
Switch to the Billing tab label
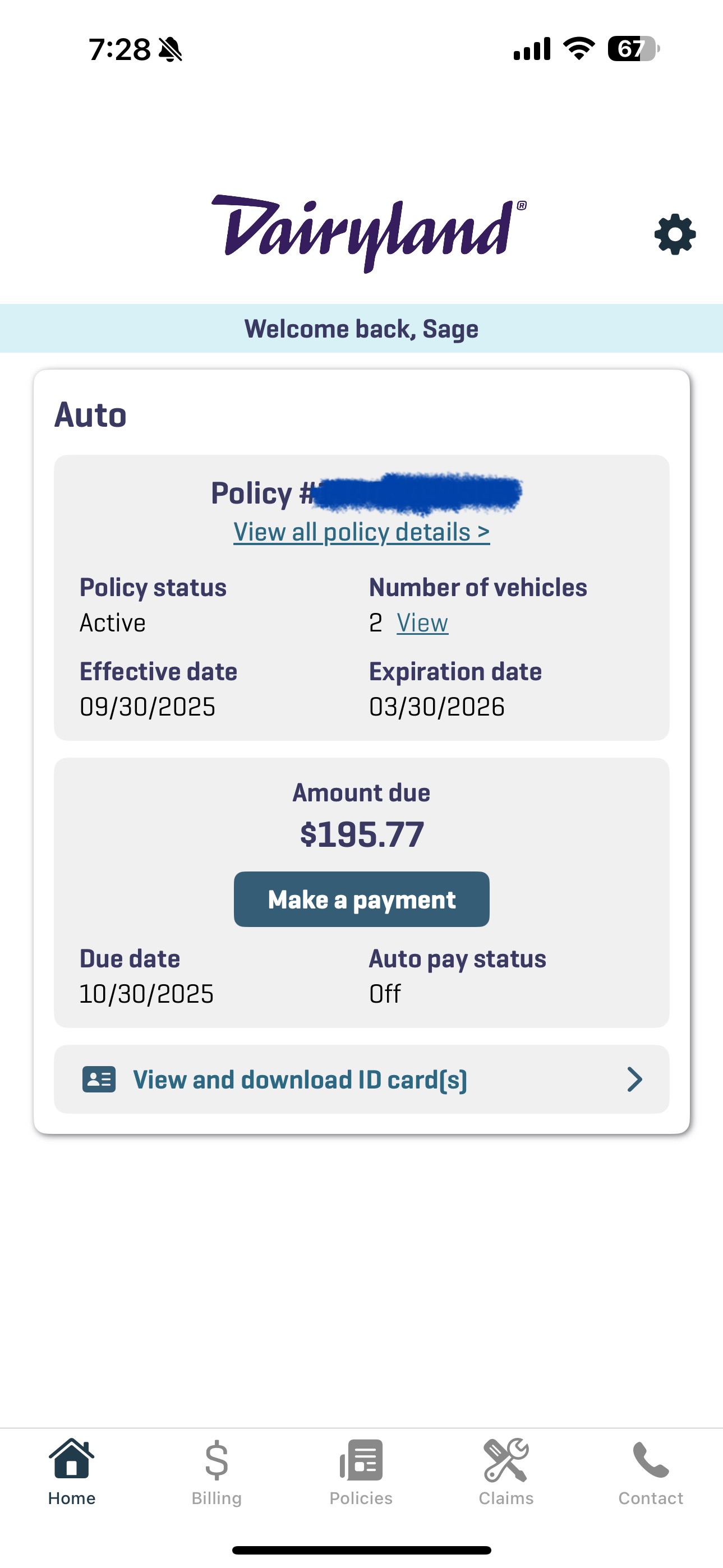click(217, 1498)
